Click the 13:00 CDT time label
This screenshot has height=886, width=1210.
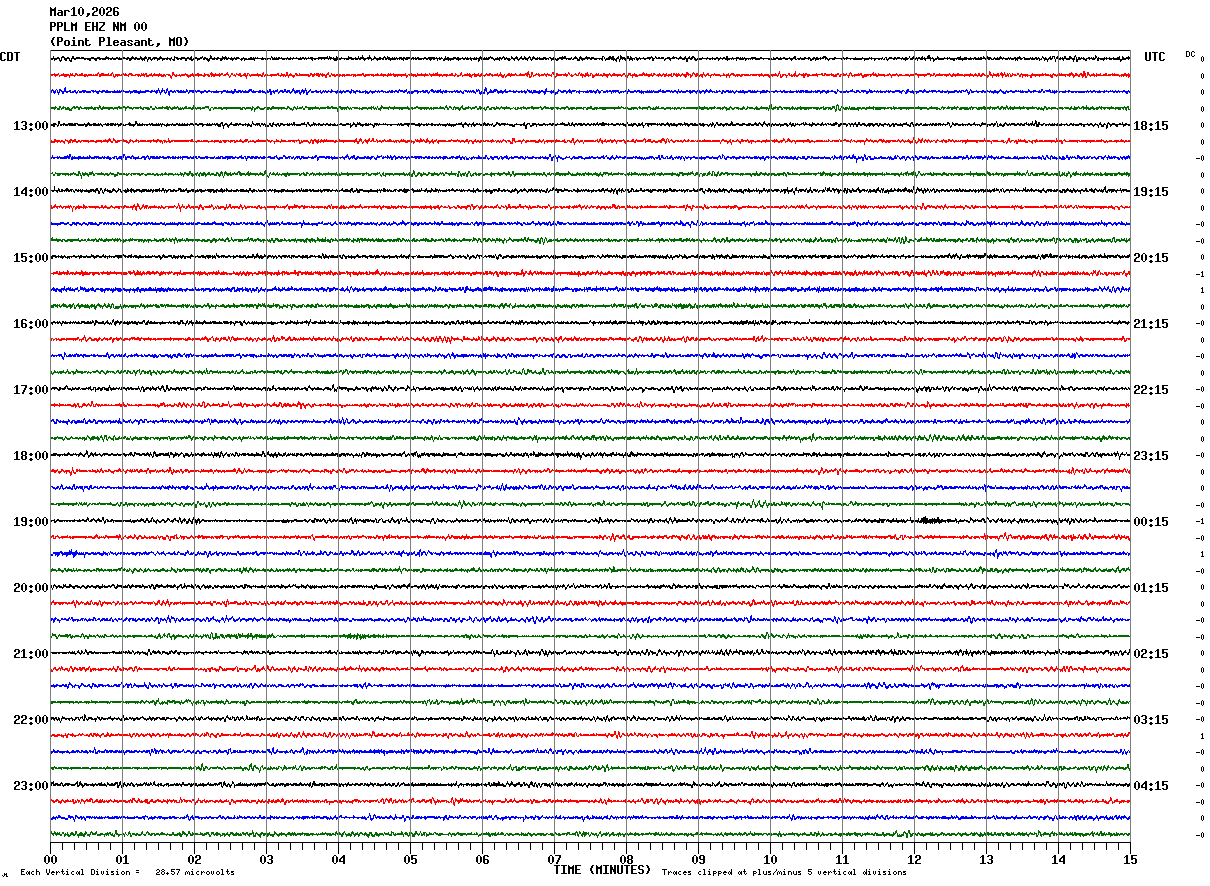[31, 126]
